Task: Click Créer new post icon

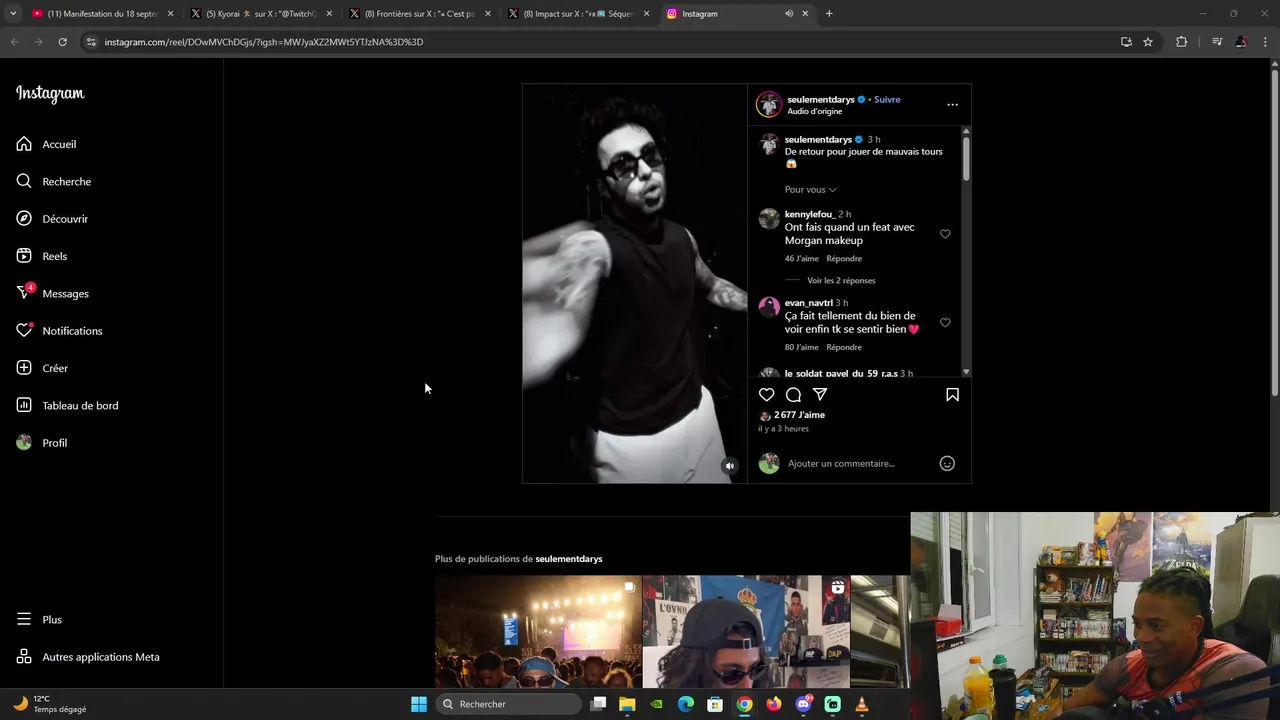Action: point(24,368)
